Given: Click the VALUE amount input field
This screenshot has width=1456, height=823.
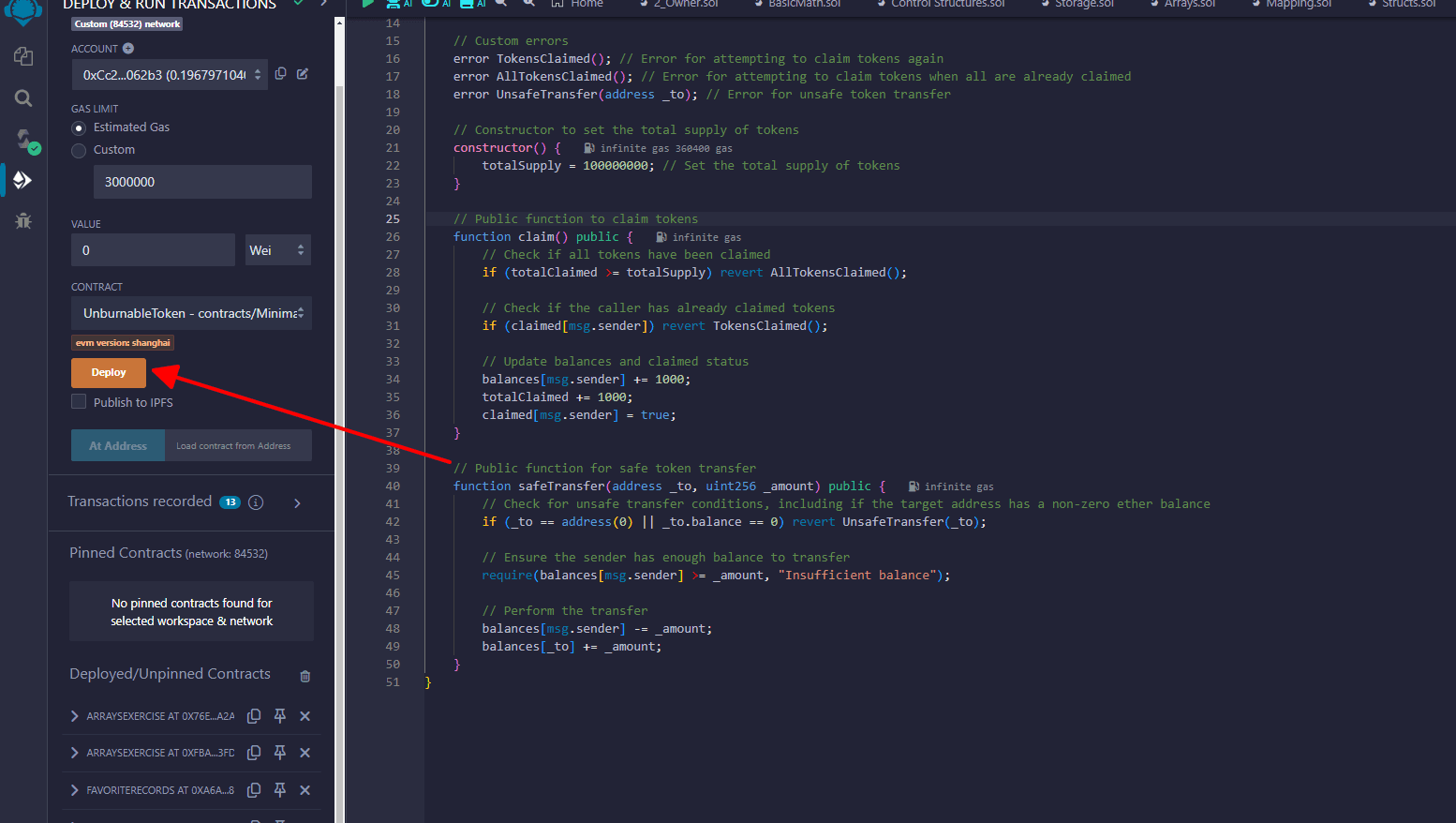Looking at the screenshot, I should tap(153, 250).
